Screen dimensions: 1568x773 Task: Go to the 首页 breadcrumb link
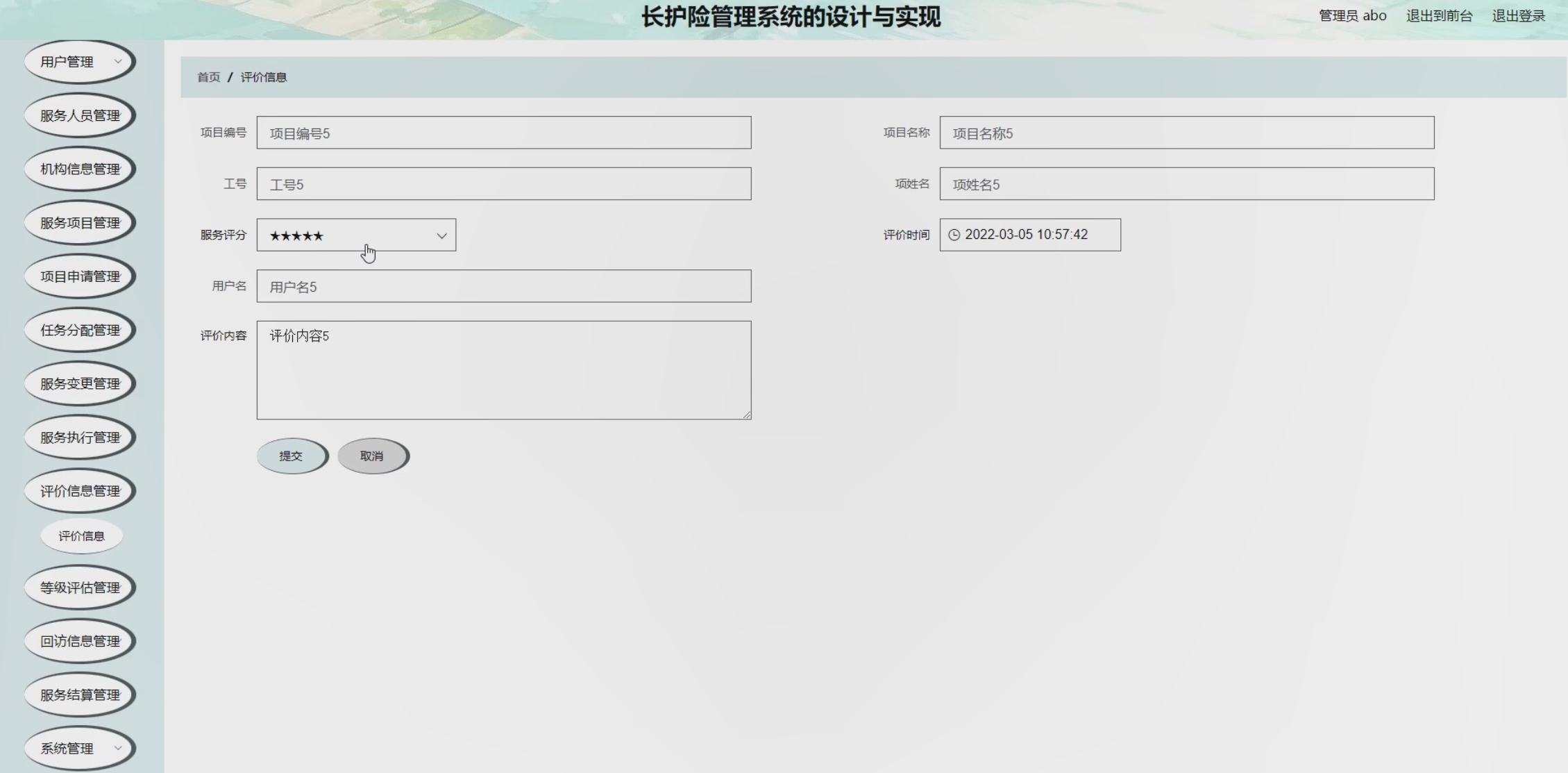point(208,77)
